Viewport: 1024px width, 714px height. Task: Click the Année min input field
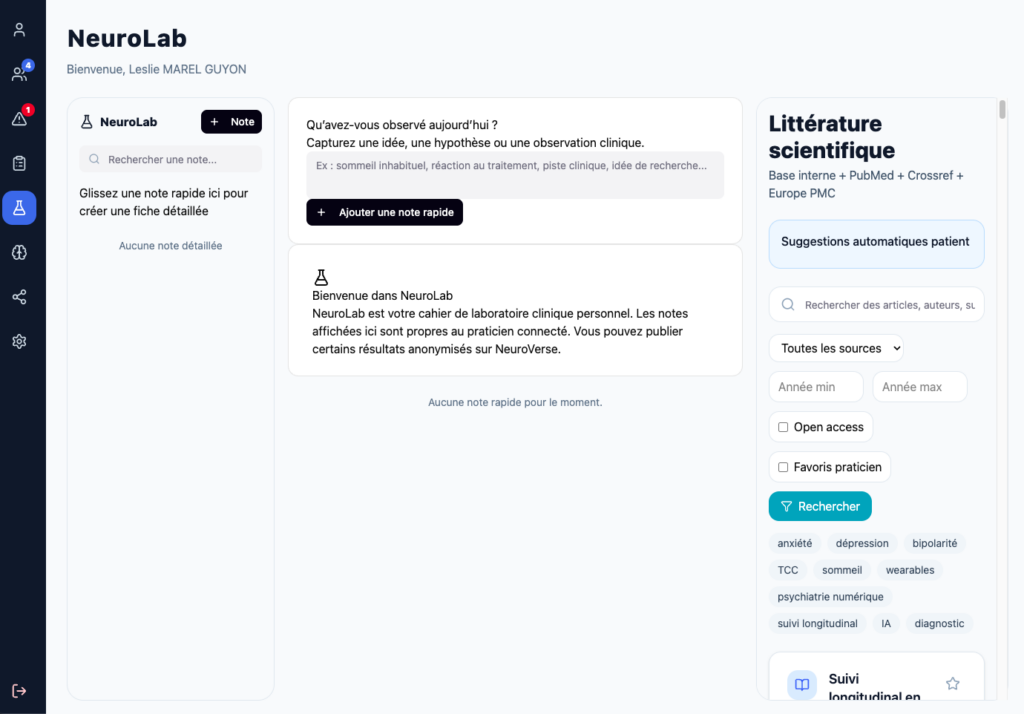tap(816, 387)
